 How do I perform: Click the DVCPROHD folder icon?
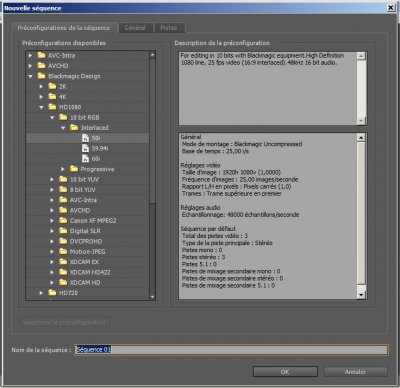click(x=63, y=241)
